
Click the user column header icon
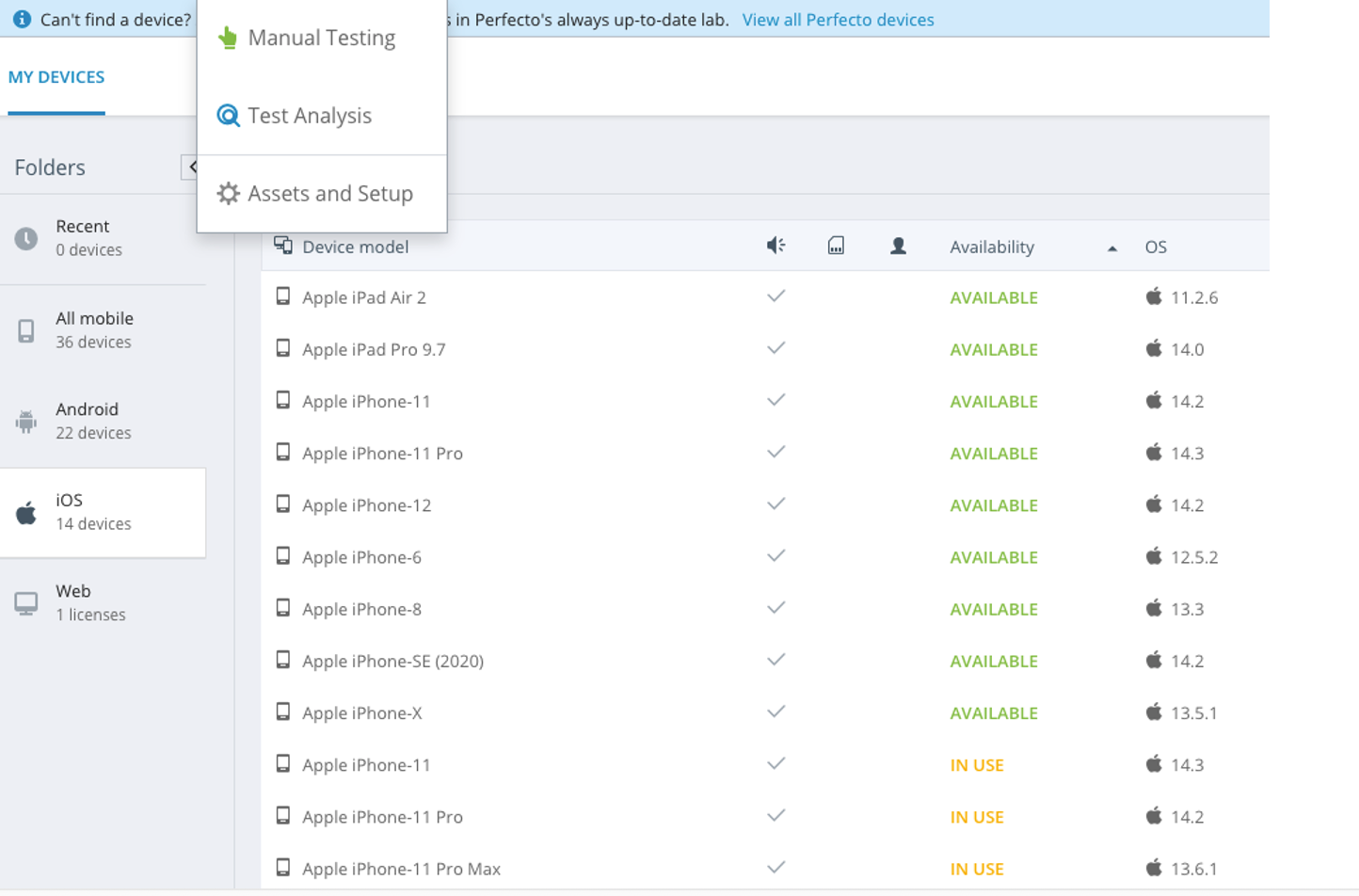[898, 246]
